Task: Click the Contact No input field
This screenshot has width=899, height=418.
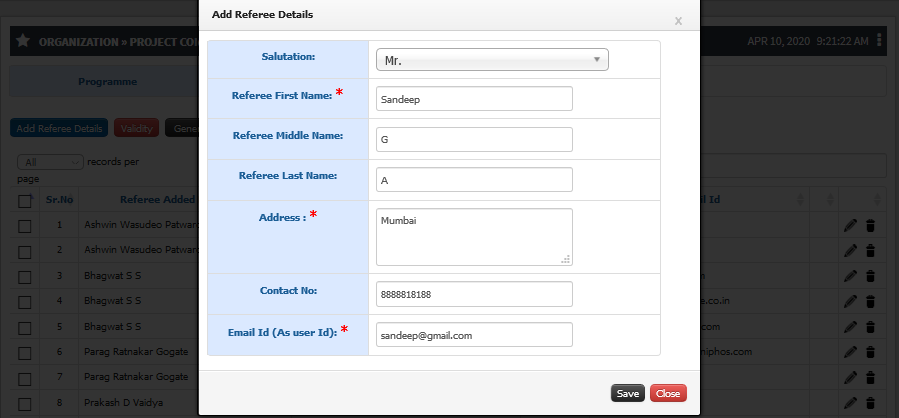Action: pos(474,294)
